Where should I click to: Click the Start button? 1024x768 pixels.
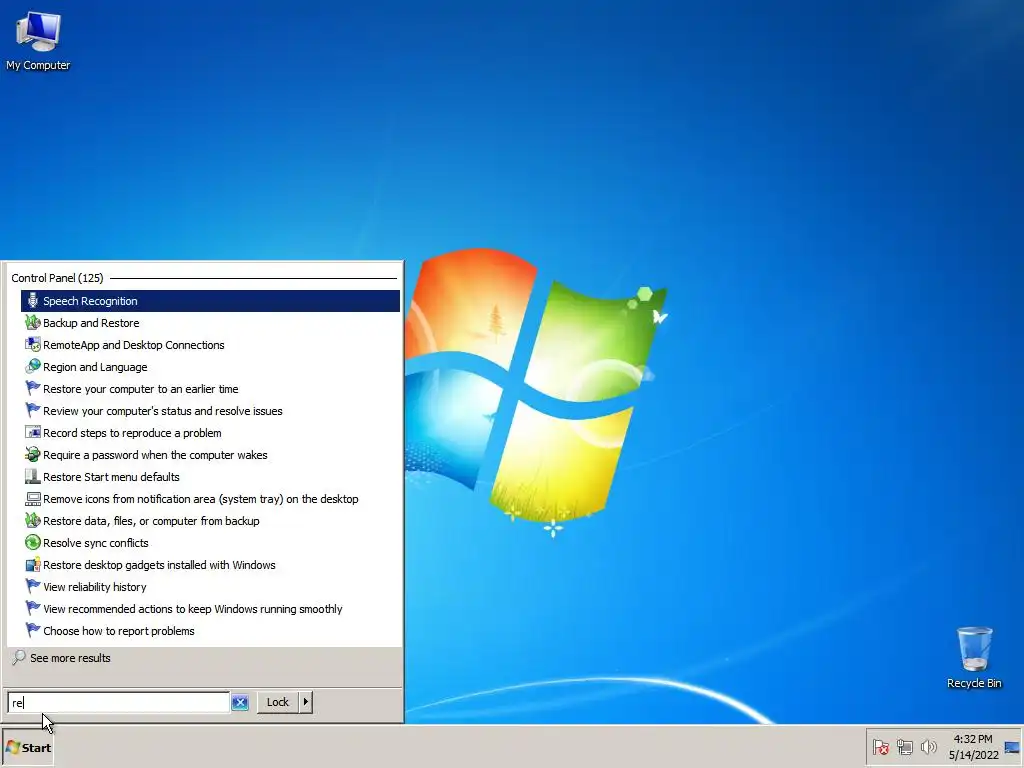(x=27, y=748)
